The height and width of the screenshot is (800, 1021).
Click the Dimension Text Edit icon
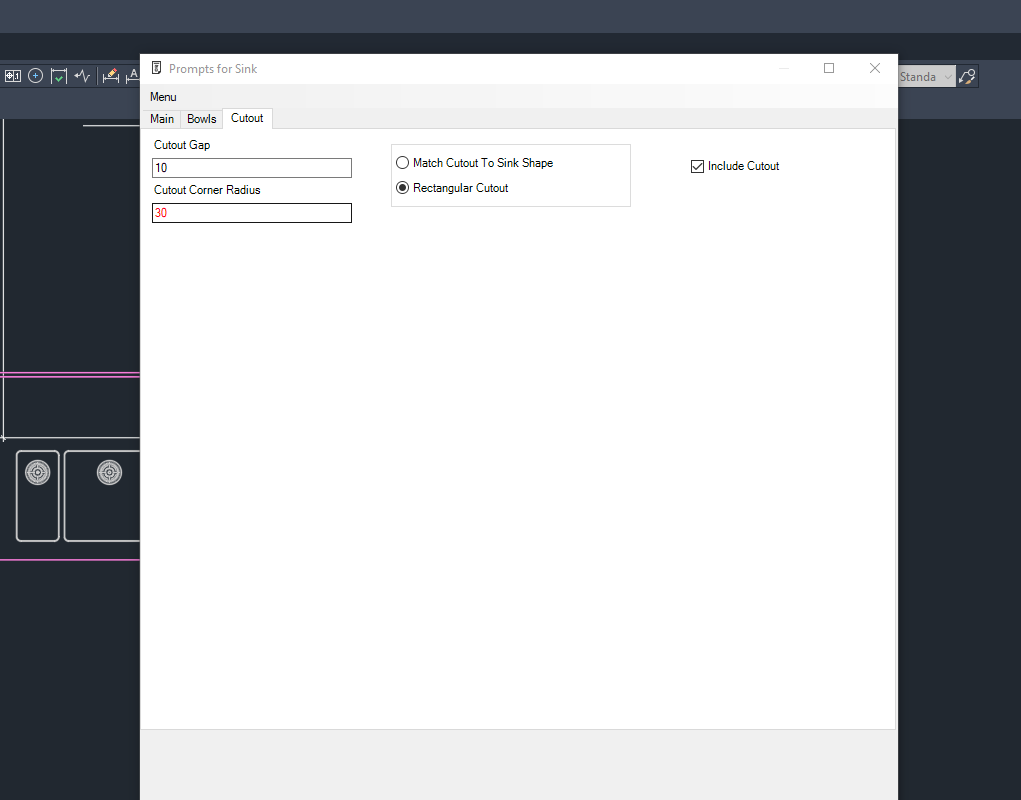133,76
